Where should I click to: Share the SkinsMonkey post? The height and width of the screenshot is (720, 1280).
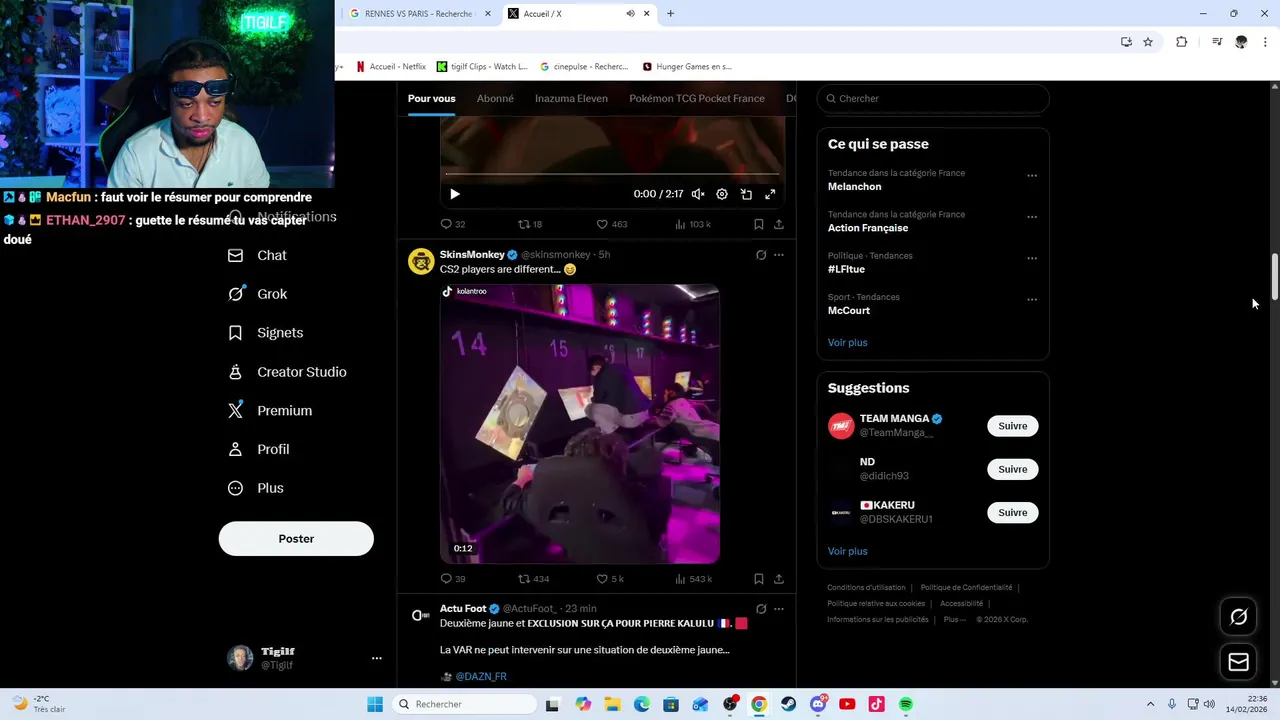[x=779, y=579]
